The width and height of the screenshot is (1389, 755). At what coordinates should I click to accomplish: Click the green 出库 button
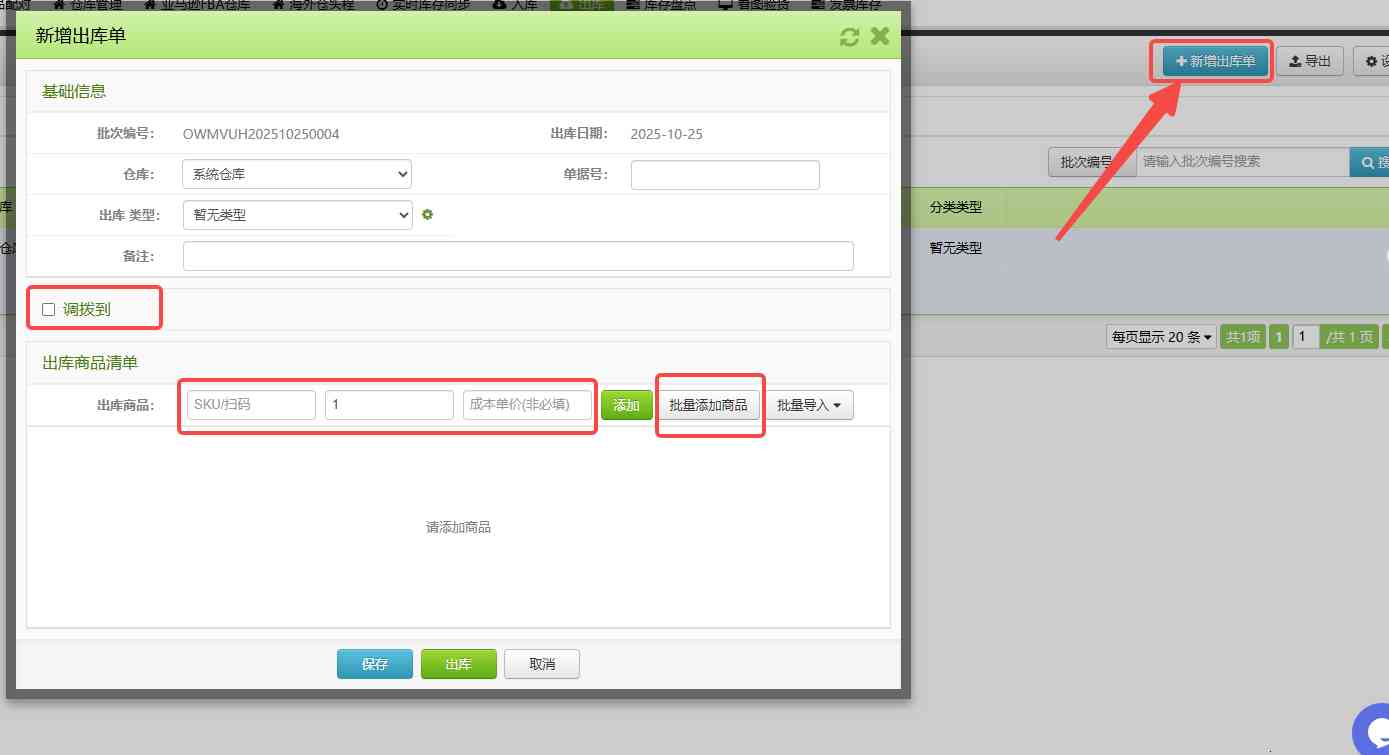(x=458, y=664)
